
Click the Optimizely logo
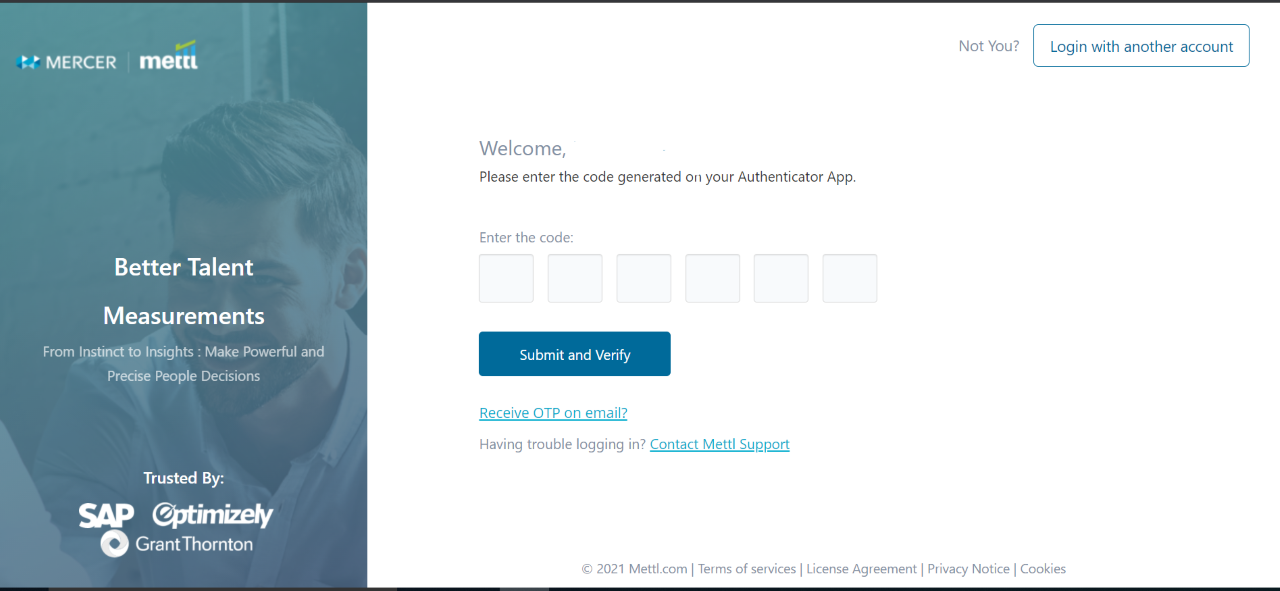coord(213,515)
